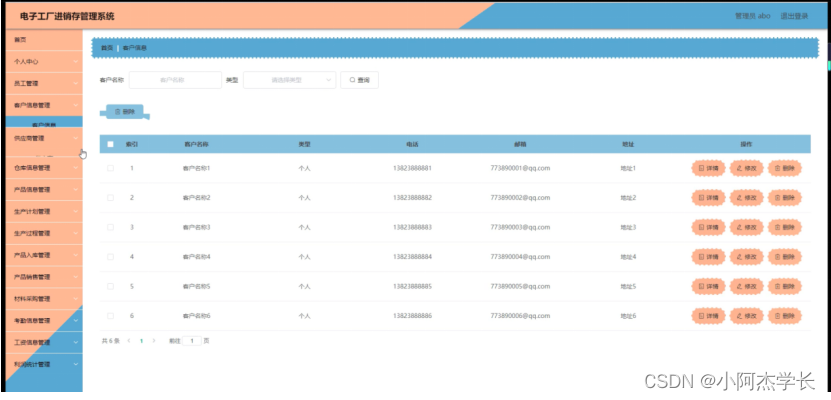
Task: View details of 客户名称5
Action: coord(708,287)
